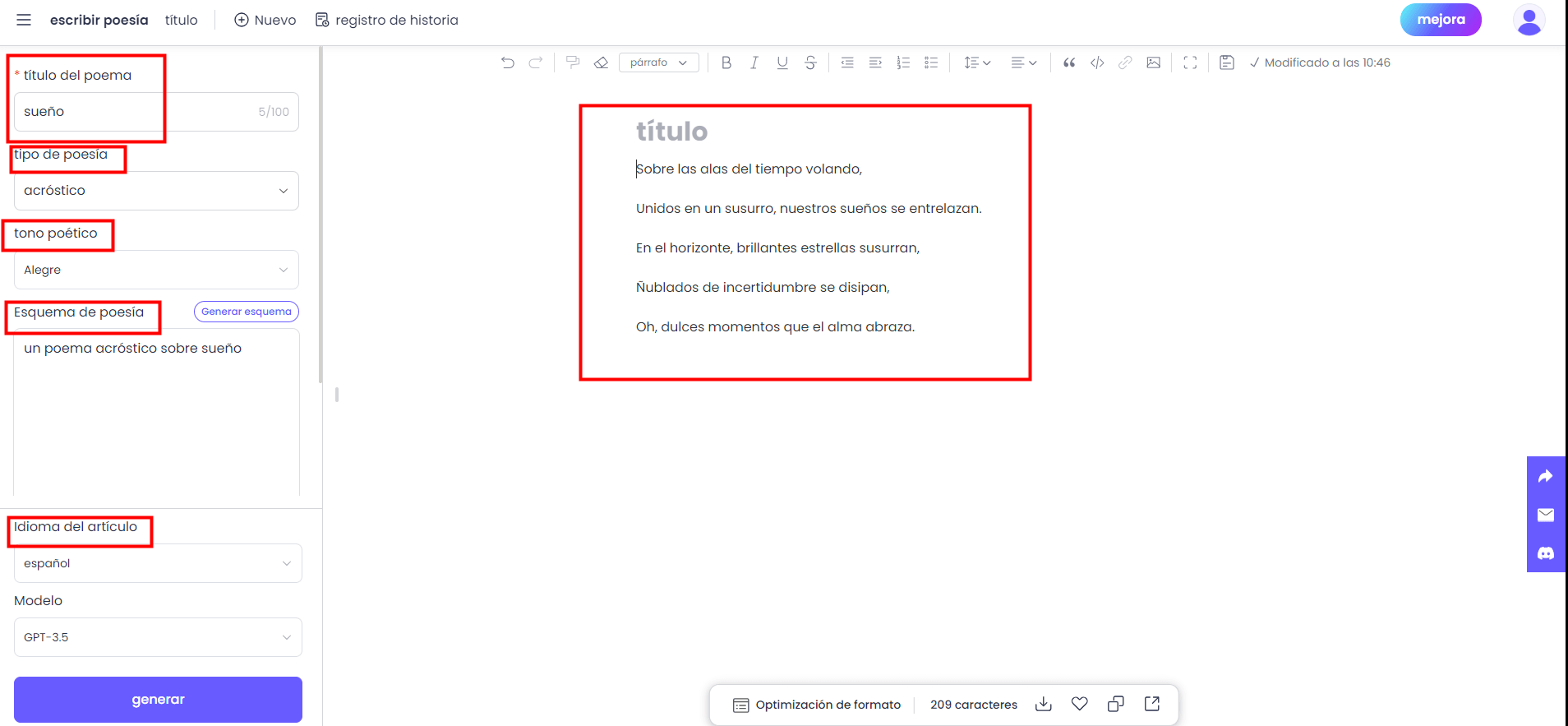The image size is (1568, 726).
Task: Insert a hyperlink
Action: pos(1125,62)
